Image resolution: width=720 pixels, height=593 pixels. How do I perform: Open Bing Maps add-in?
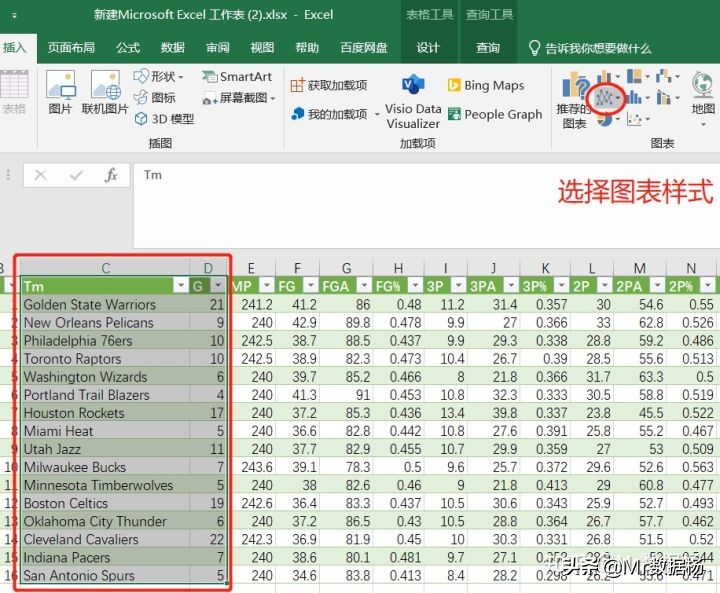[486, 85]
